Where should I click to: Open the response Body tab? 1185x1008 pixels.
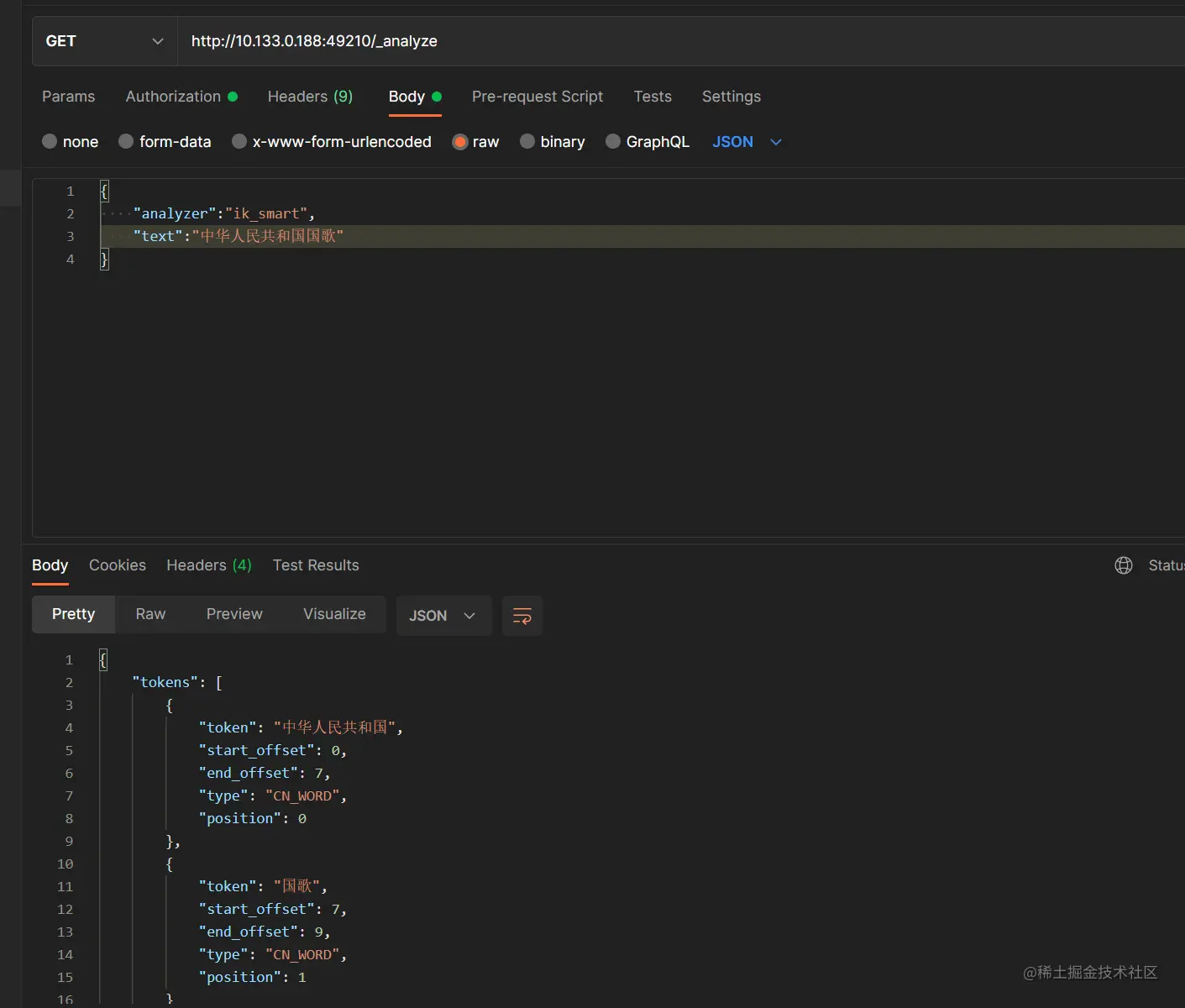(x=50, y=565)
